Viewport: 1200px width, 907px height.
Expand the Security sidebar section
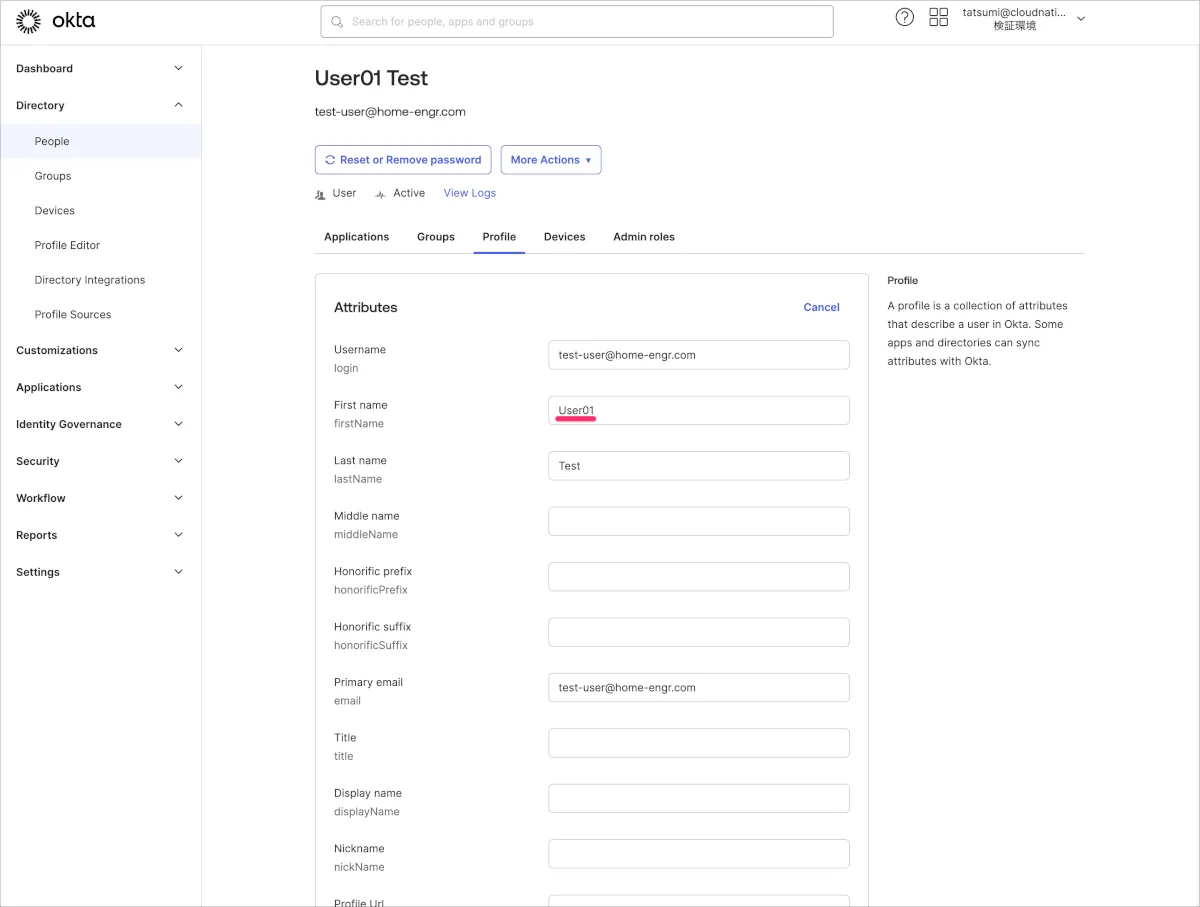click(x=178, y=461)
